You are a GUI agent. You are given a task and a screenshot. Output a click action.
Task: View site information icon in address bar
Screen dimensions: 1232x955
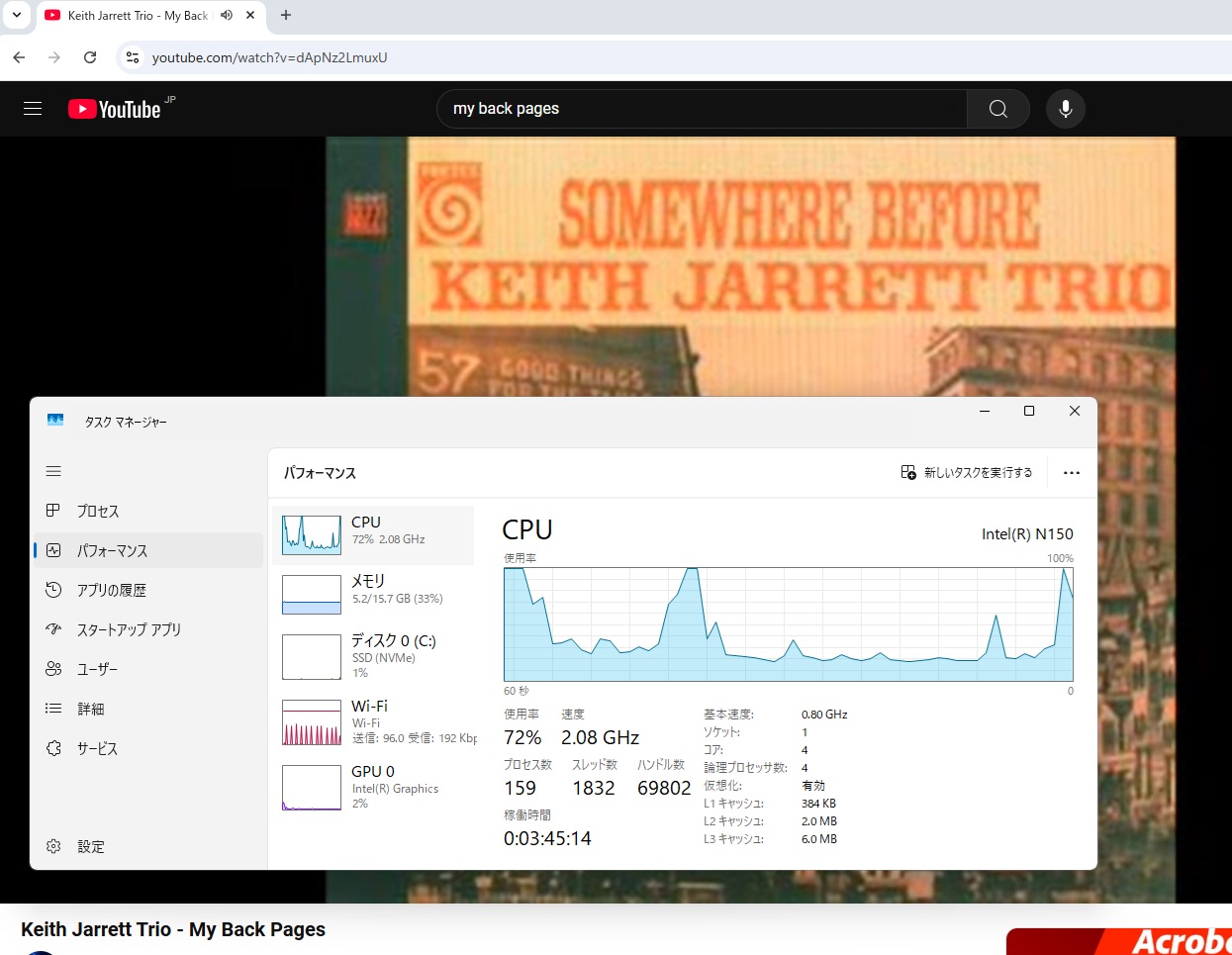pyautogui.click(x=133, y=57)
